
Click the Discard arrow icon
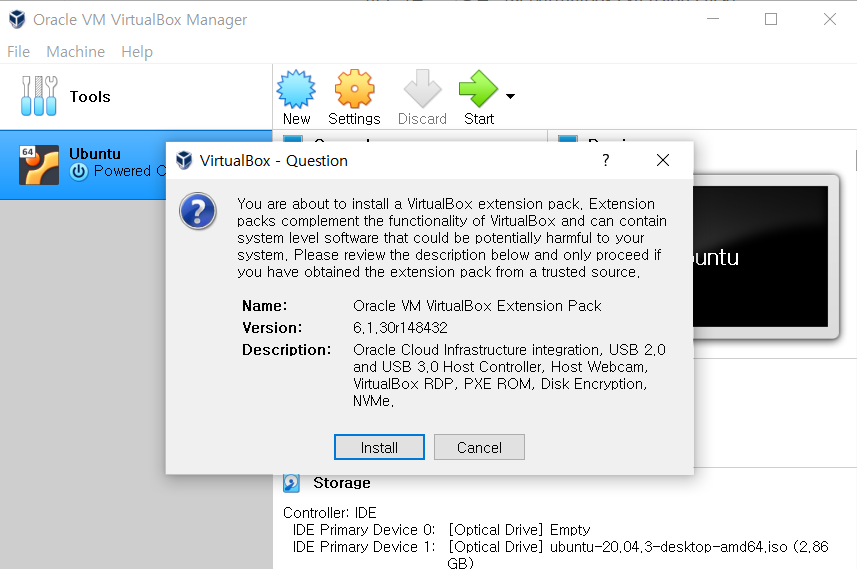pos(422,89)
